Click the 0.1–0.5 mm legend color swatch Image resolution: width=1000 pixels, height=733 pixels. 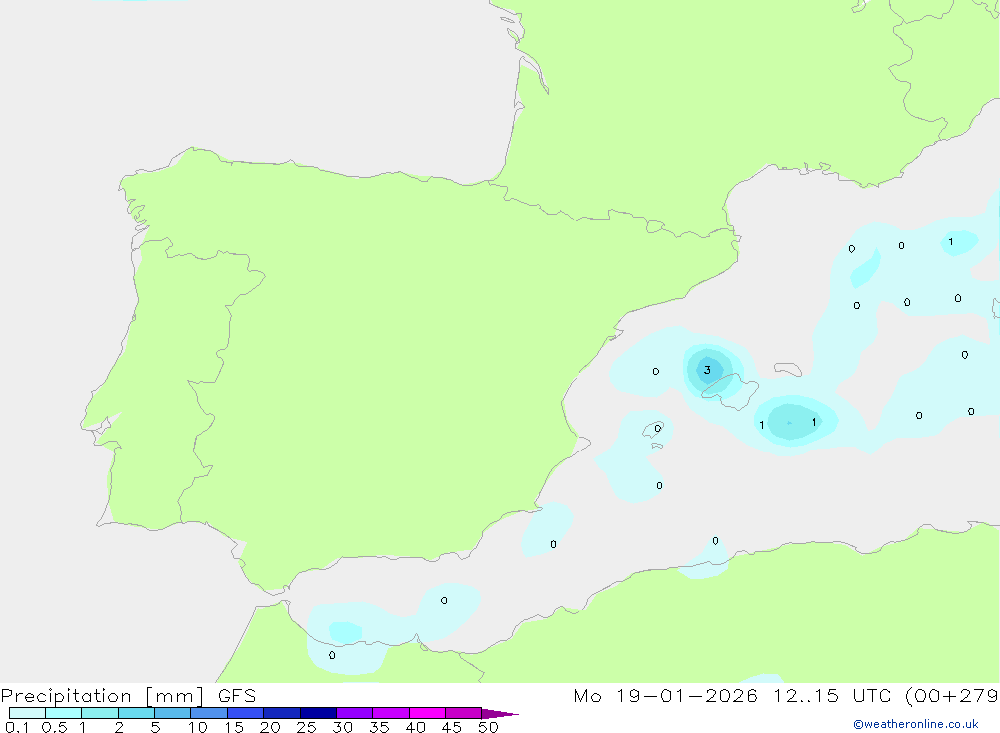pos(27,713)
